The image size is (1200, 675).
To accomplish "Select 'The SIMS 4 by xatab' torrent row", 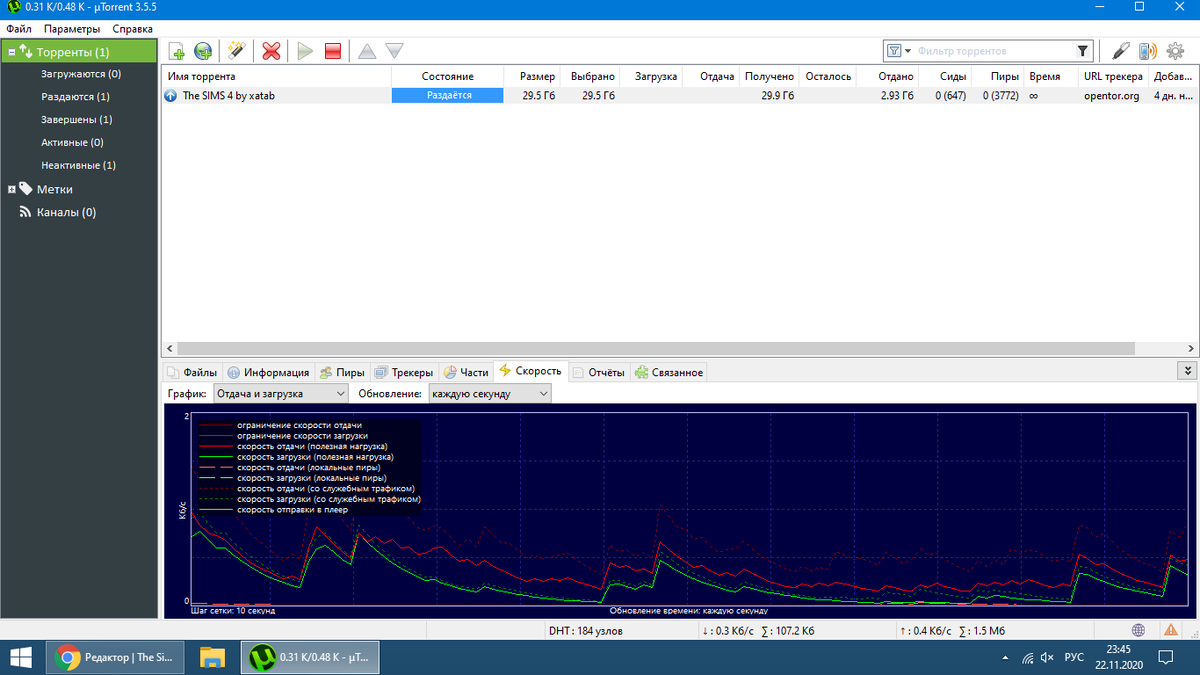I will (x=680, y=96).
